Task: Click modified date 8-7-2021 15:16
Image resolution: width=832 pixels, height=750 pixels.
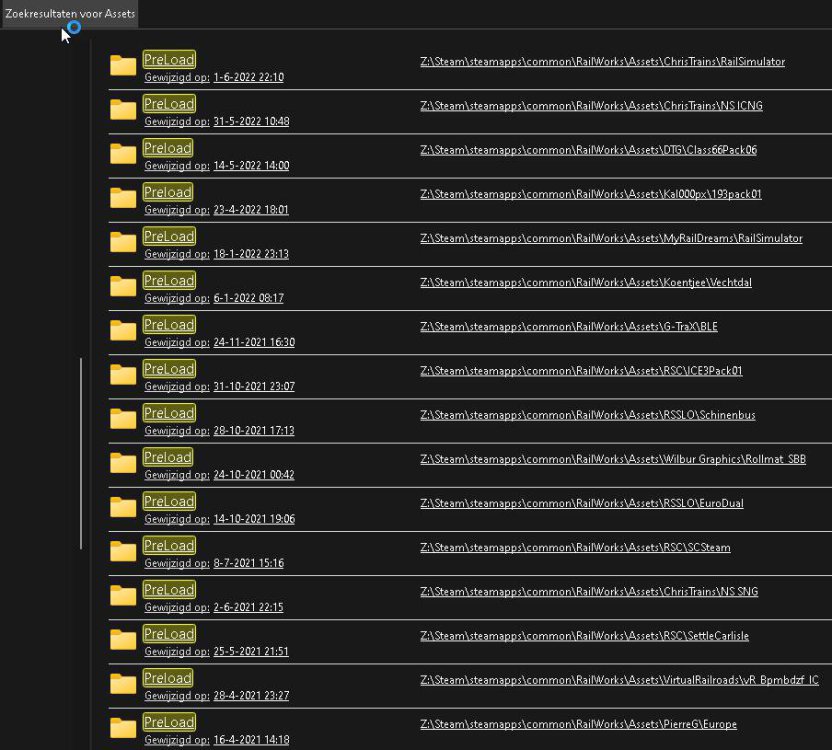Action: [248, 563]
